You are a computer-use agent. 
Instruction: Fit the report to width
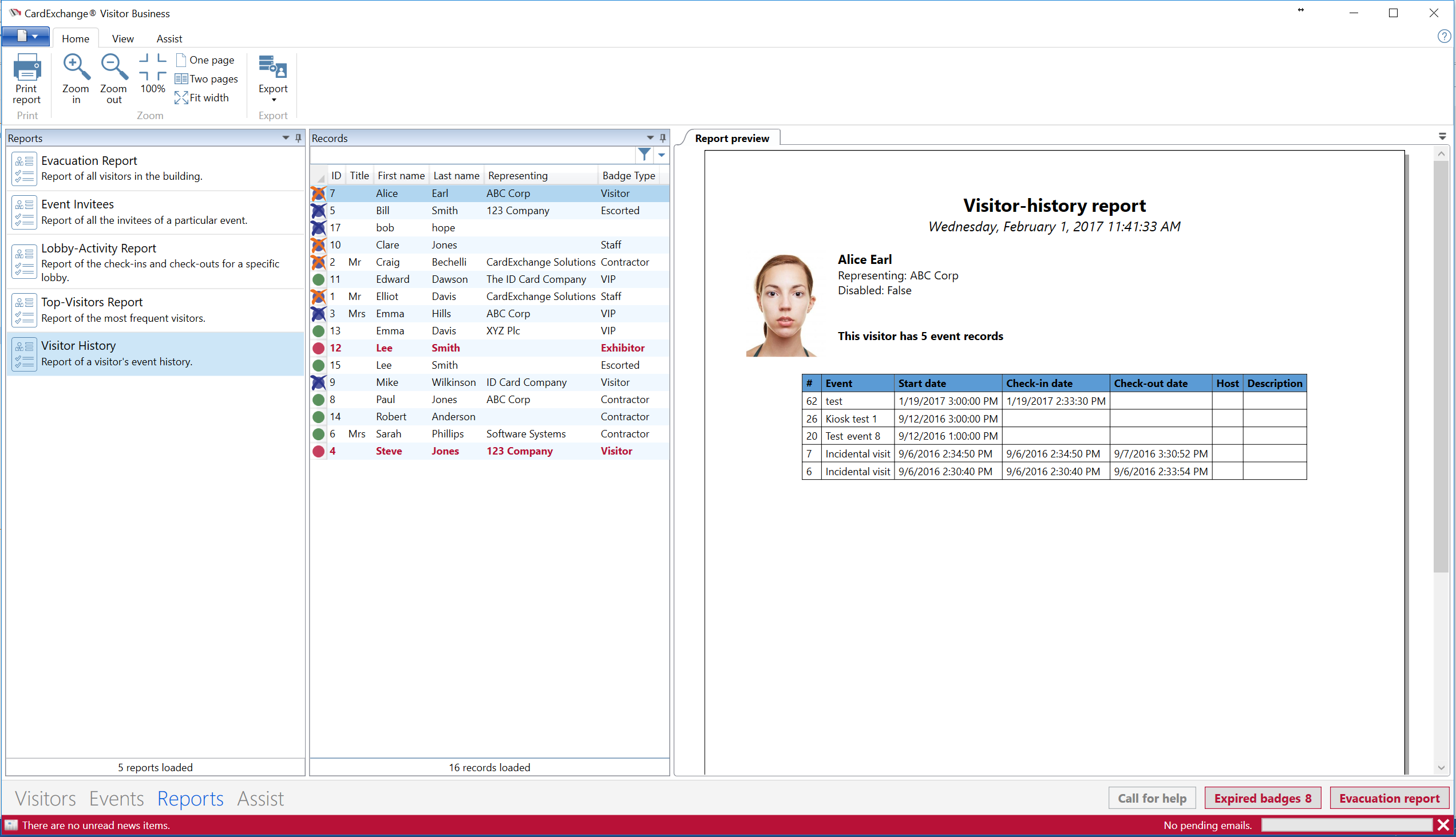click(201, 98)
